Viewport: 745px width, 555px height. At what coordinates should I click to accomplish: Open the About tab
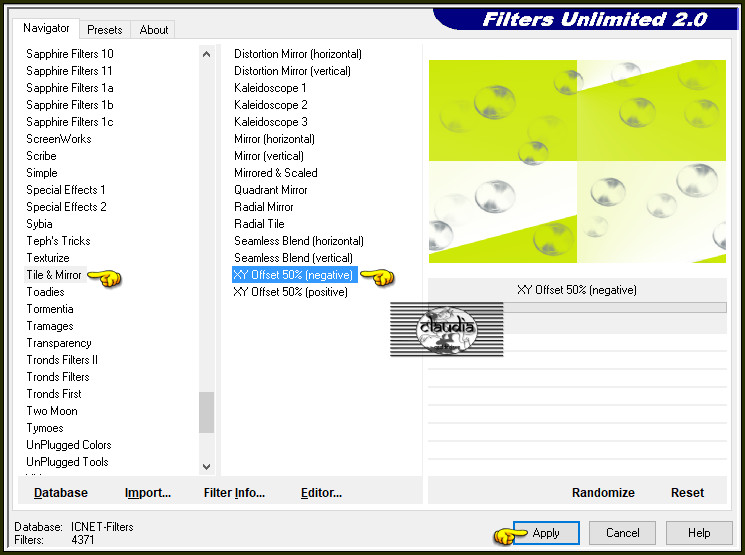tap(153, 29)
